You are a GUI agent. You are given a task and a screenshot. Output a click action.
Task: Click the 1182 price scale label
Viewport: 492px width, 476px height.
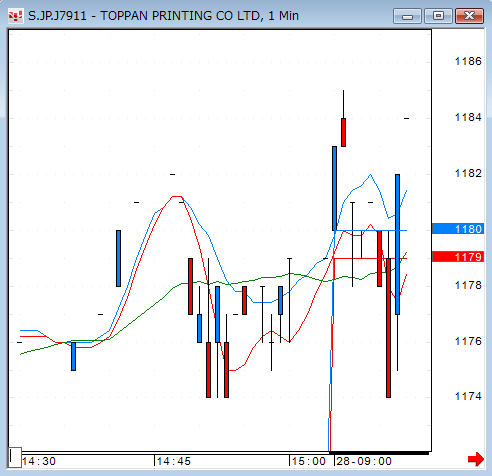(x=468, y=173)
